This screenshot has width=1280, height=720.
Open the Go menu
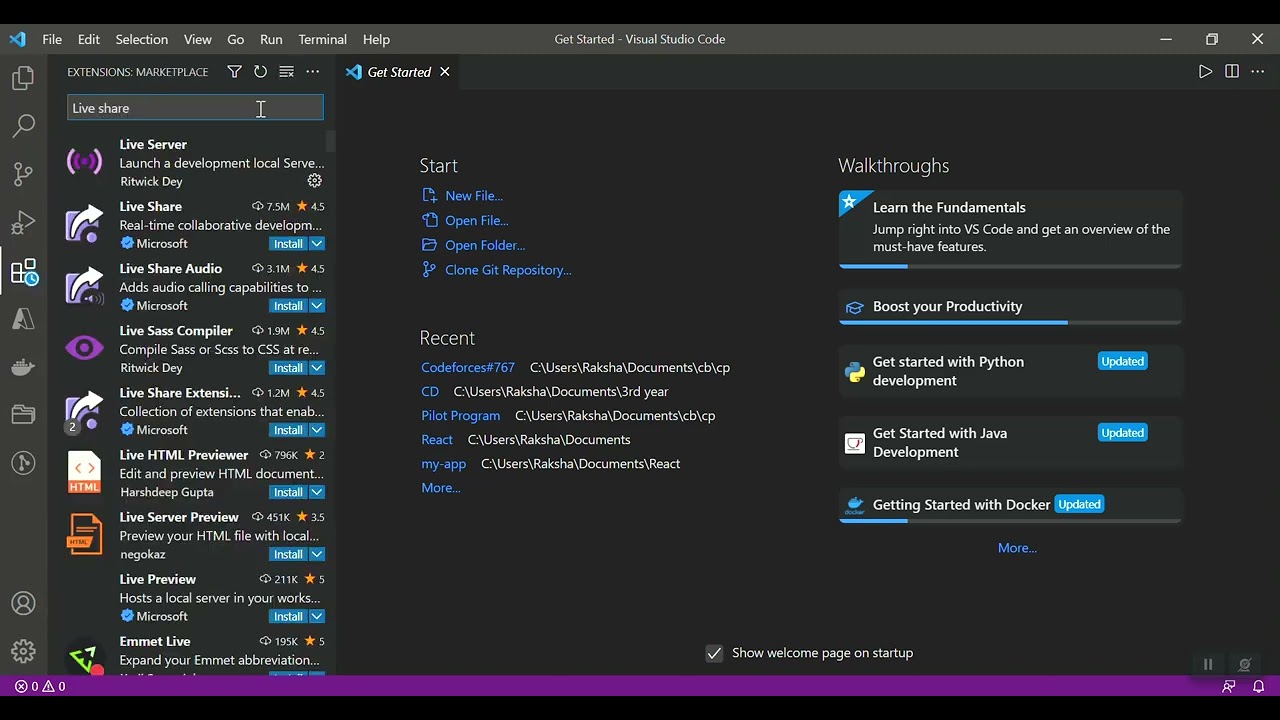(235, 39)
